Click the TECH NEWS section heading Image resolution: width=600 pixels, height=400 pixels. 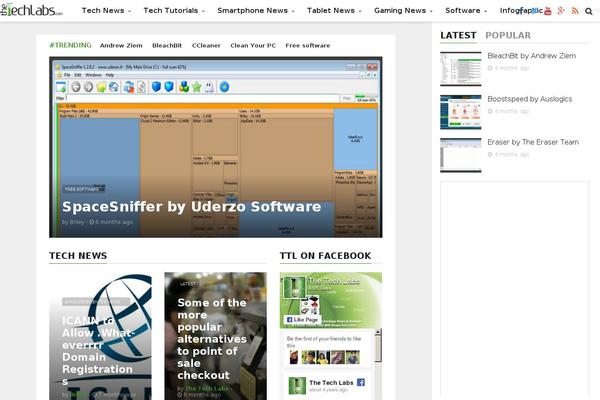click(x=78, y=256)
